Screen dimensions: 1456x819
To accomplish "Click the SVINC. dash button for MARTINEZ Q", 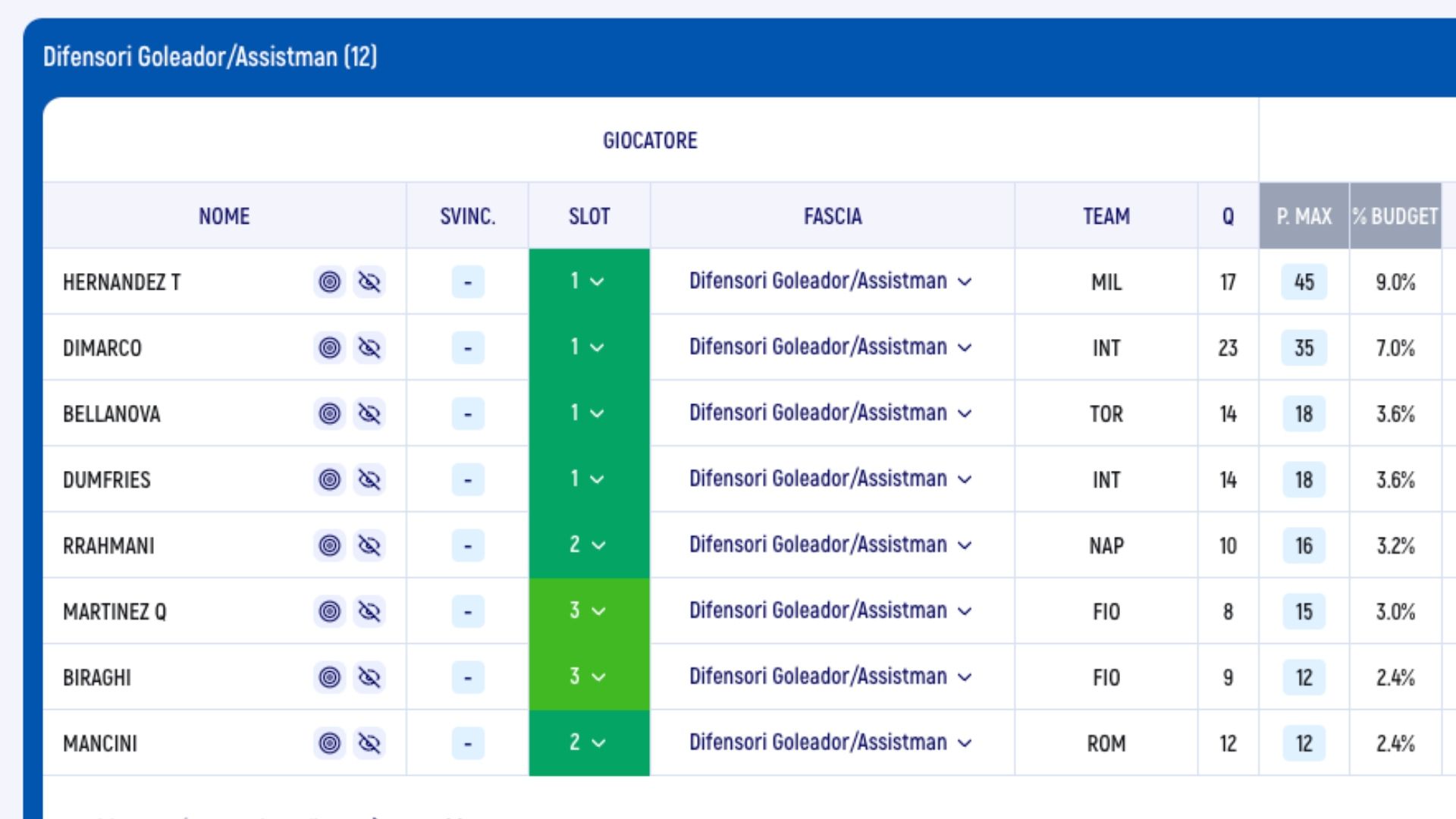I will 468,612.
